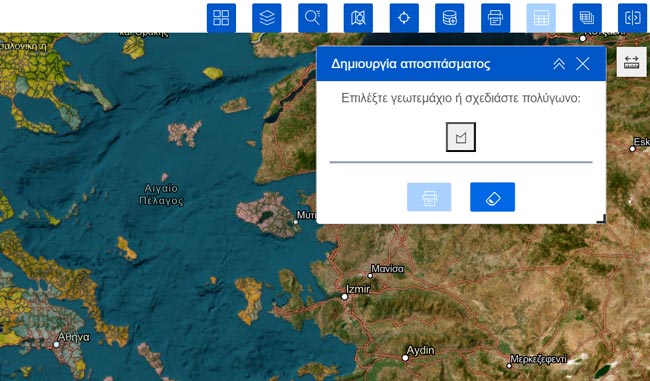Toggle the highlighted extract table tool
This screenshot has height=381, width=650.
(x=541, y=18)
